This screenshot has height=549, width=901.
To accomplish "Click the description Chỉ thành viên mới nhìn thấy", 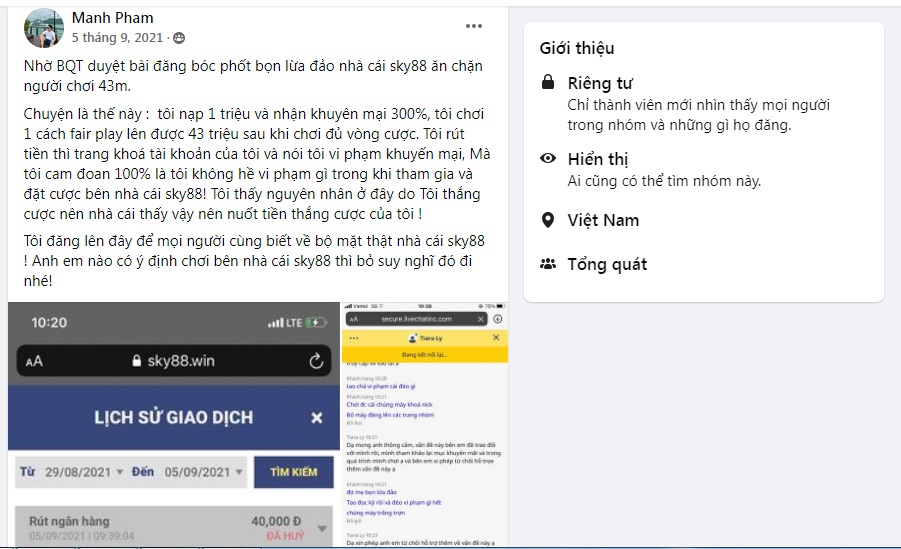I will 699,115.
